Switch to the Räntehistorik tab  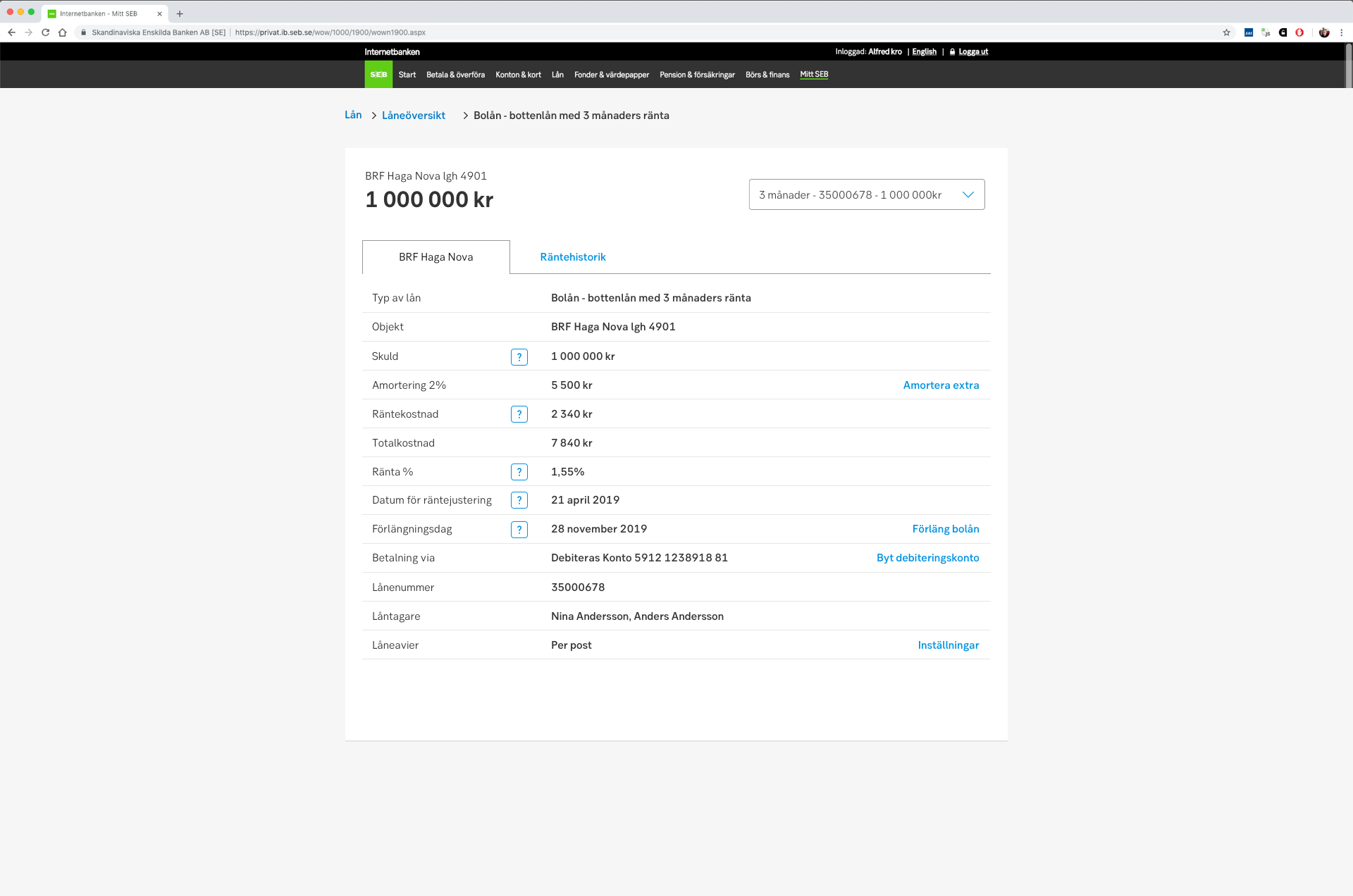(573, 257)
